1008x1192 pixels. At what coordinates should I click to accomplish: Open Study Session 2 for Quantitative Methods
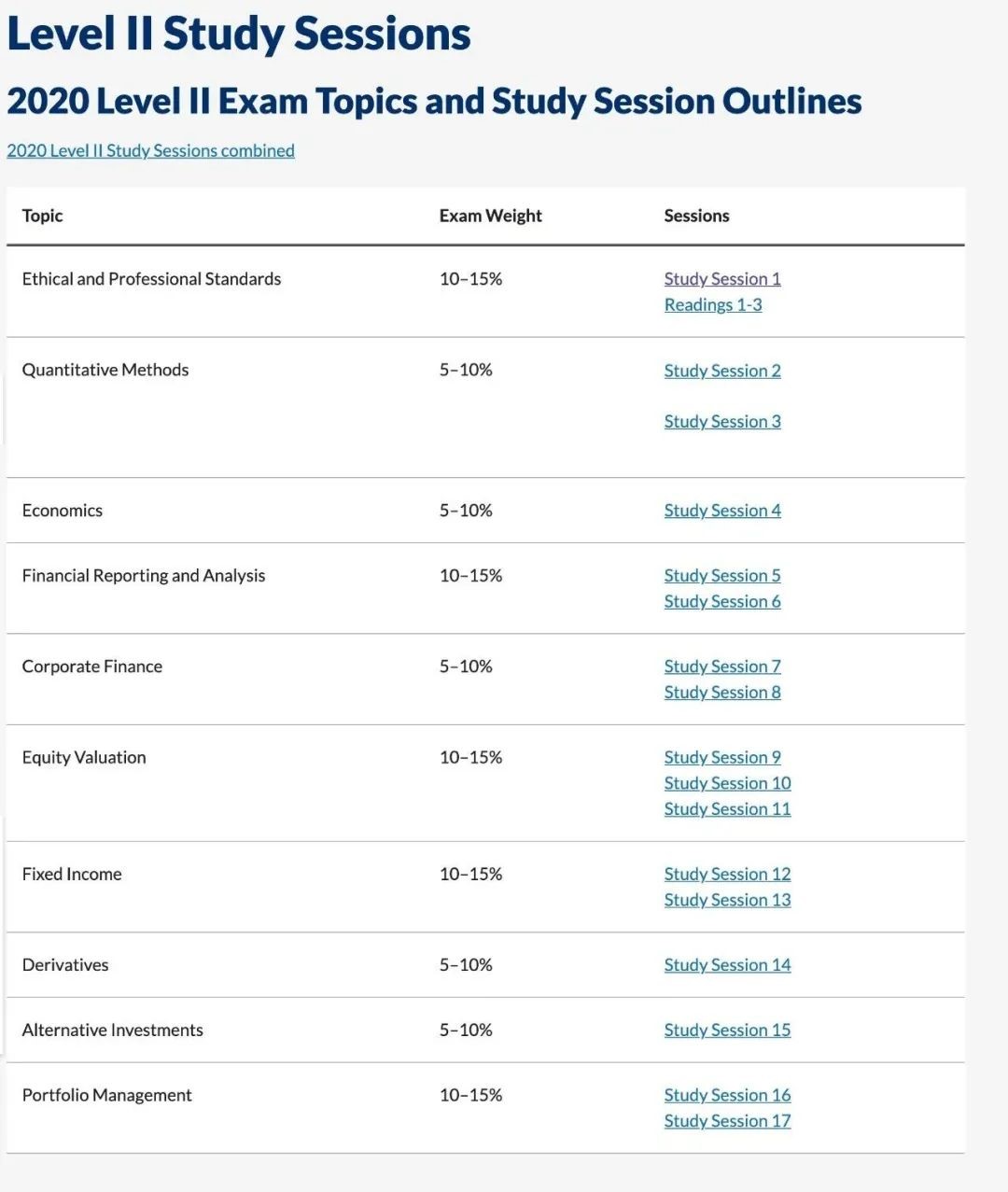coord(722,371)
